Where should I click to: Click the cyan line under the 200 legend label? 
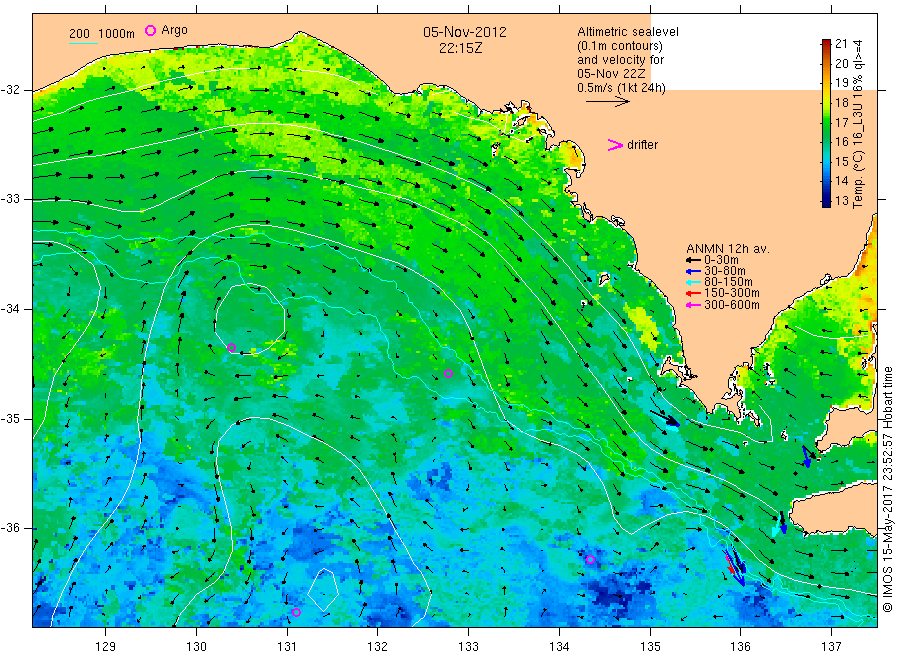(x=83, y=43)
